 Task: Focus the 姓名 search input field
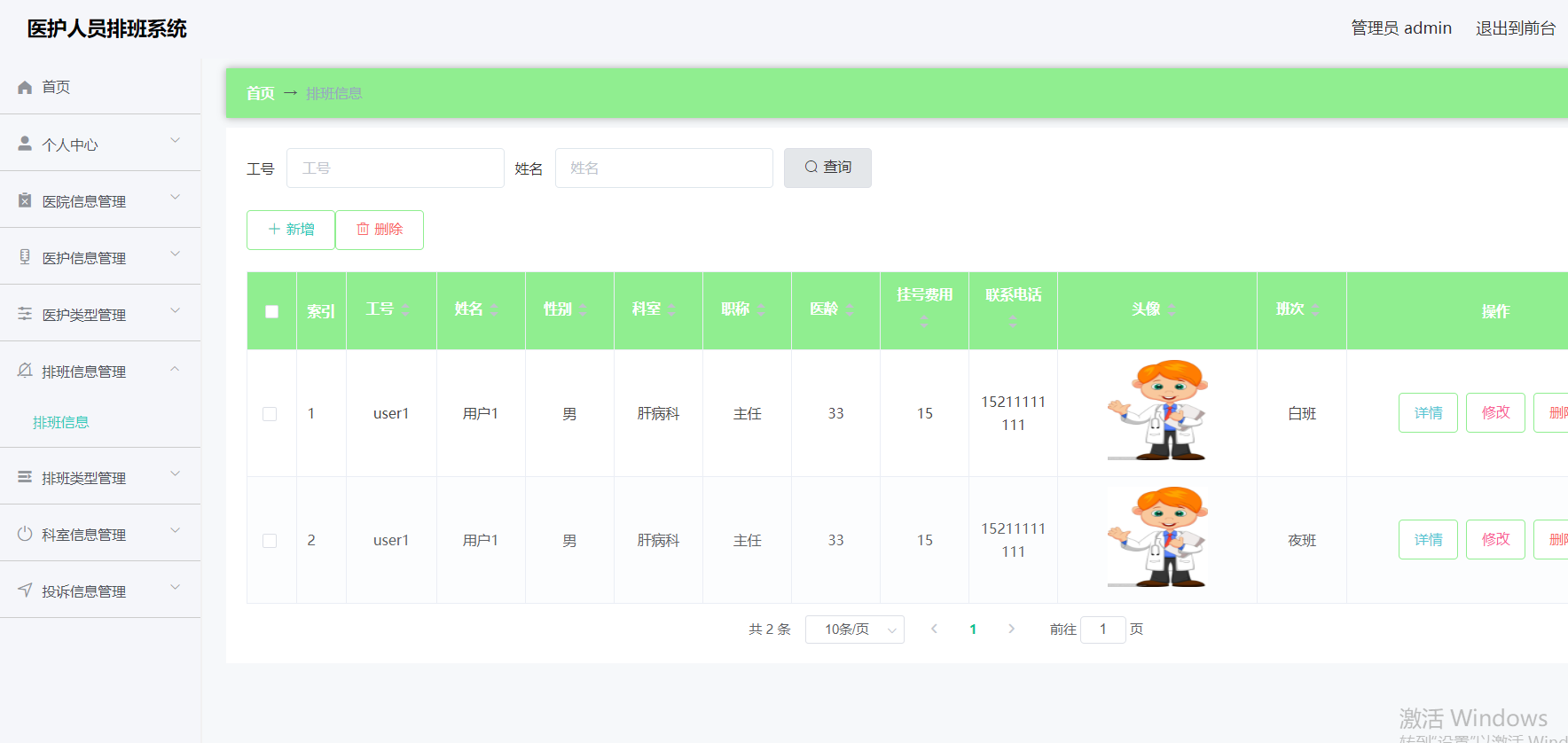[664, 168]
